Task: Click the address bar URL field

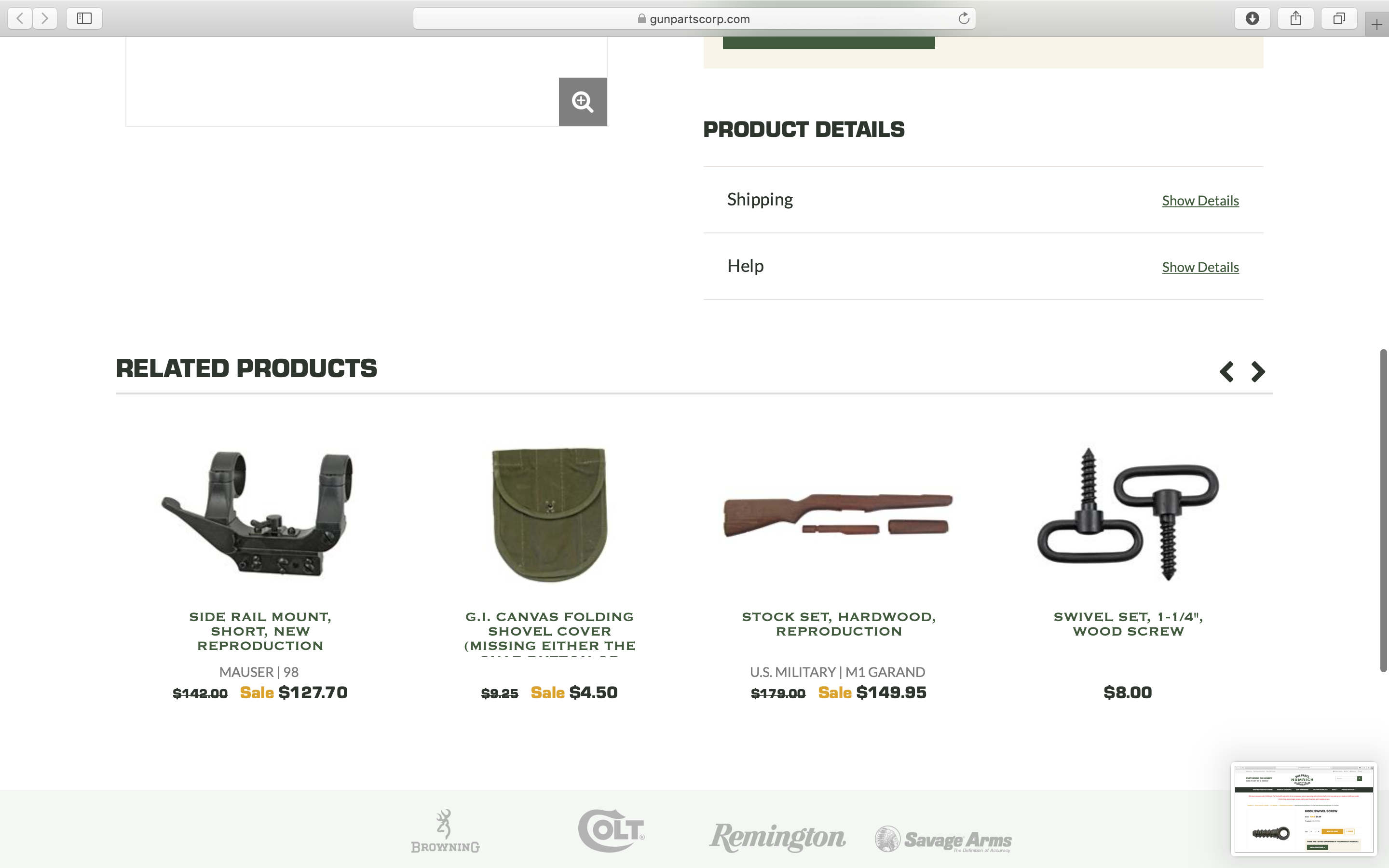Action: pyautogui.click(x=694, y=18)
